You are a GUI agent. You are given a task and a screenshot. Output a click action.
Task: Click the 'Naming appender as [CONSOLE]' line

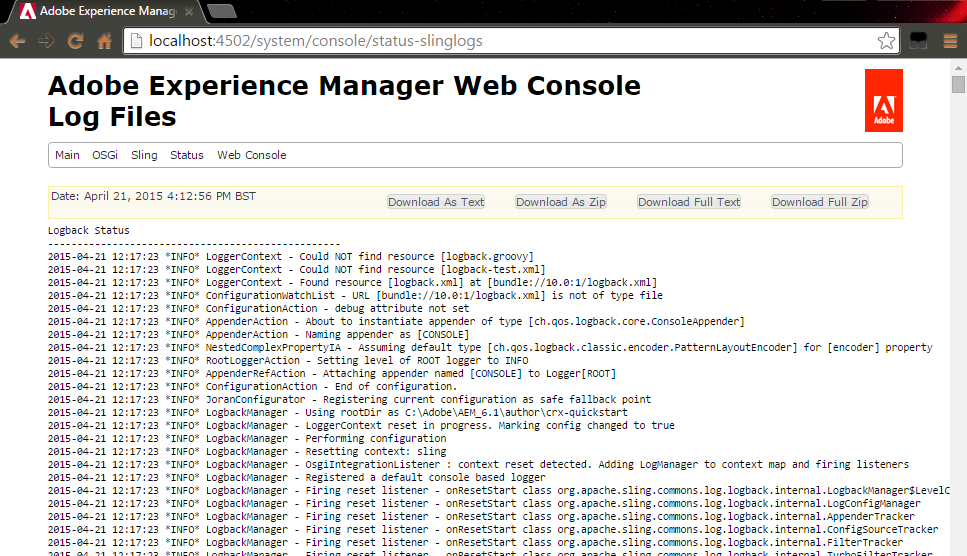pos(258,335)
